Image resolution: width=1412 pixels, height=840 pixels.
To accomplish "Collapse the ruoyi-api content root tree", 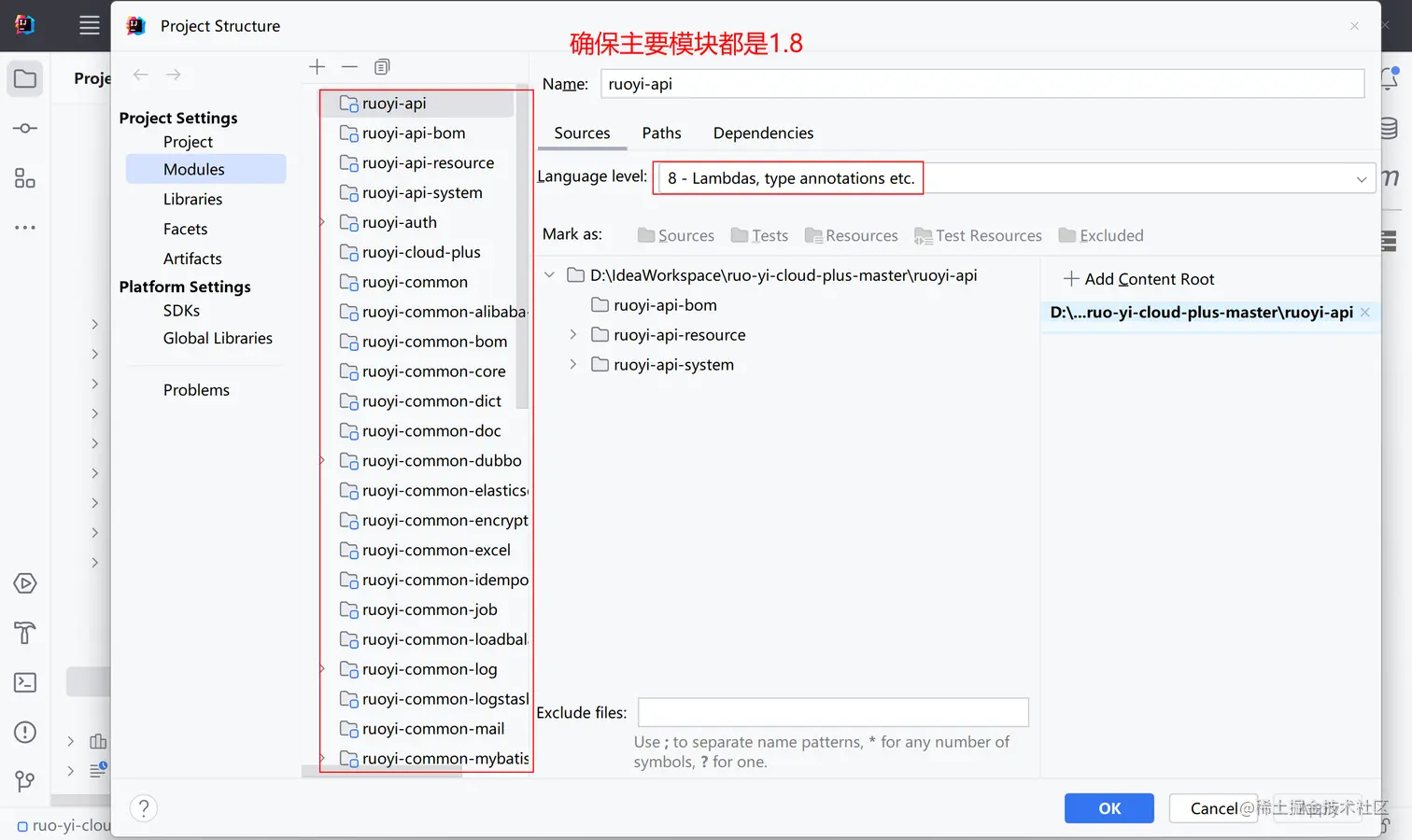I will pyautogui.click(x=550, y=275).
